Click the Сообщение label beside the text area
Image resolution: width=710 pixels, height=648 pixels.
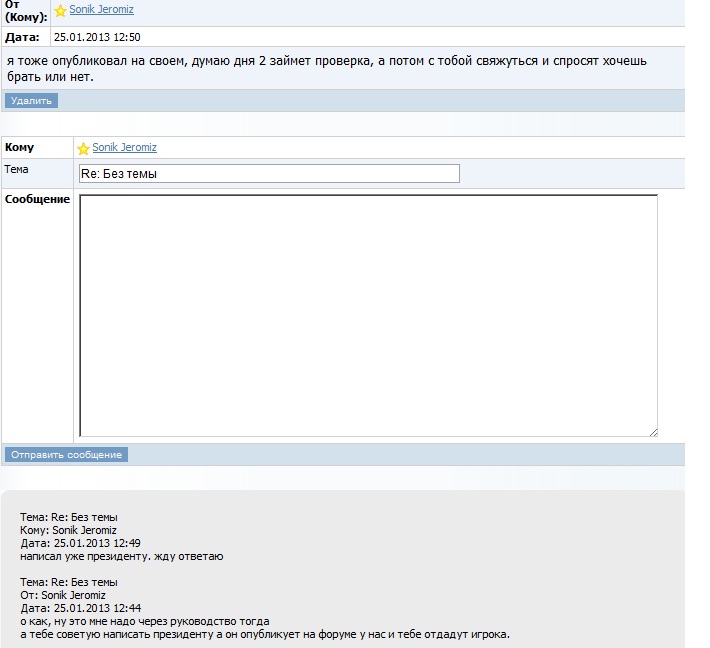37,199
